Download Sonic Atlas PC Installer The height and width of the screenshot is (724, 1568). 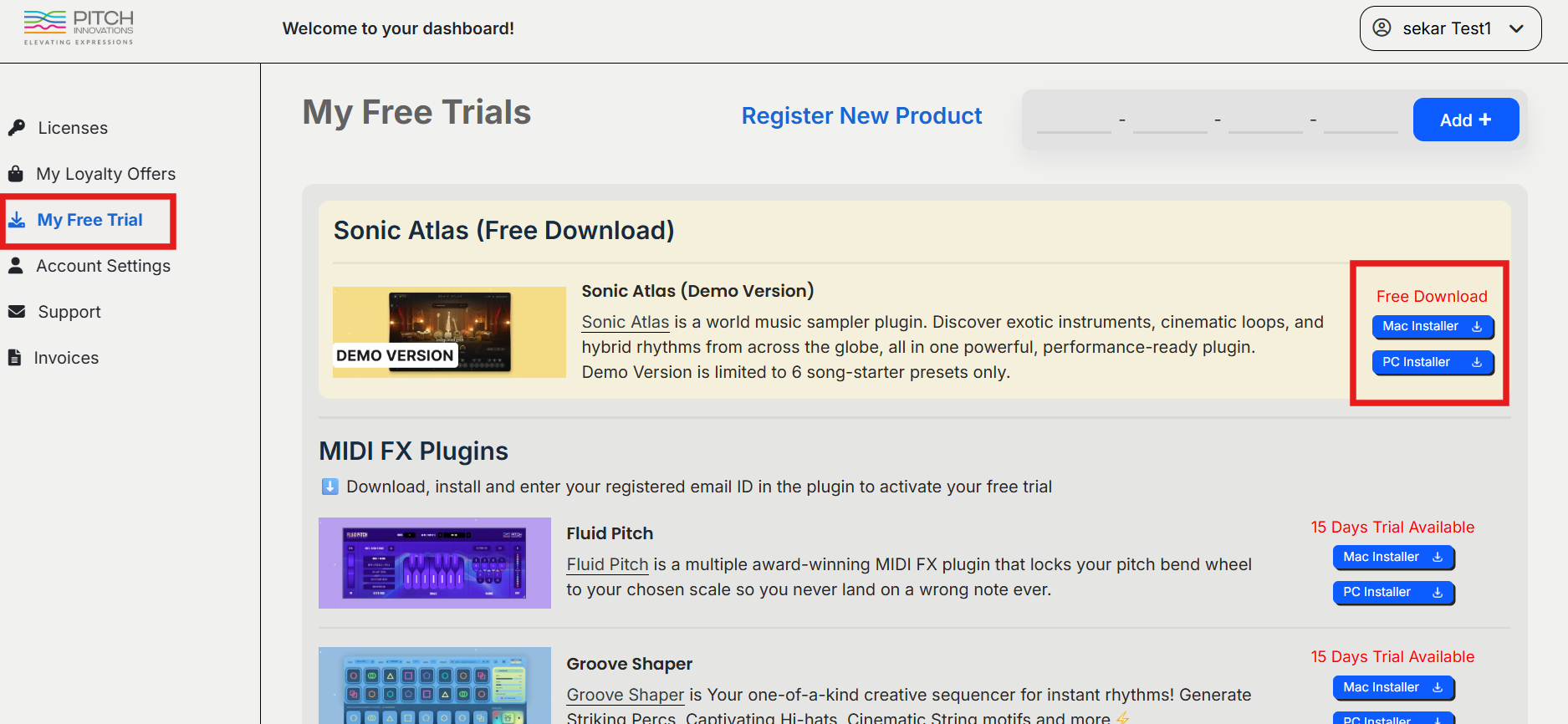click(1432, 363)
